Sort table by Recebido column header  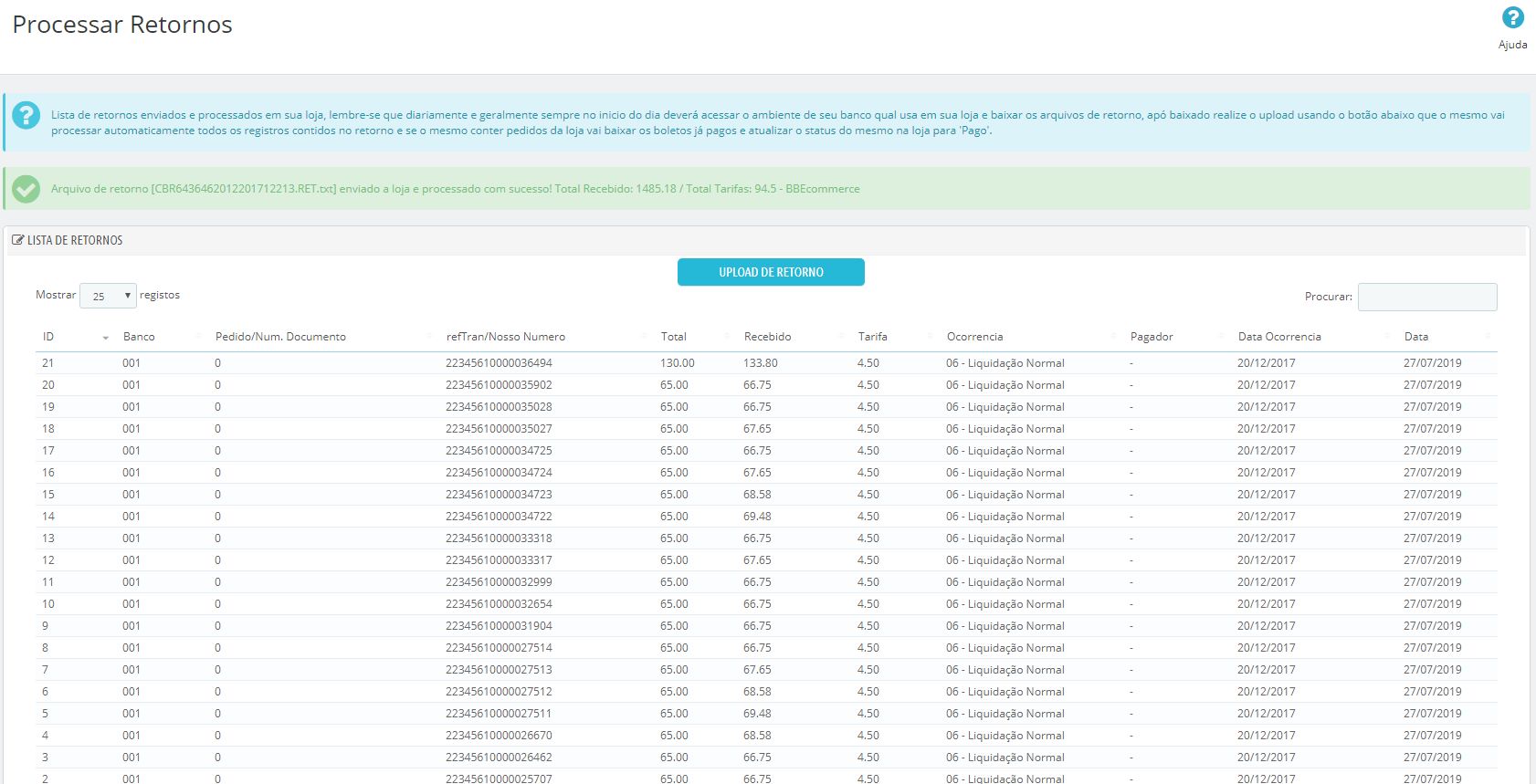point(767,337)
